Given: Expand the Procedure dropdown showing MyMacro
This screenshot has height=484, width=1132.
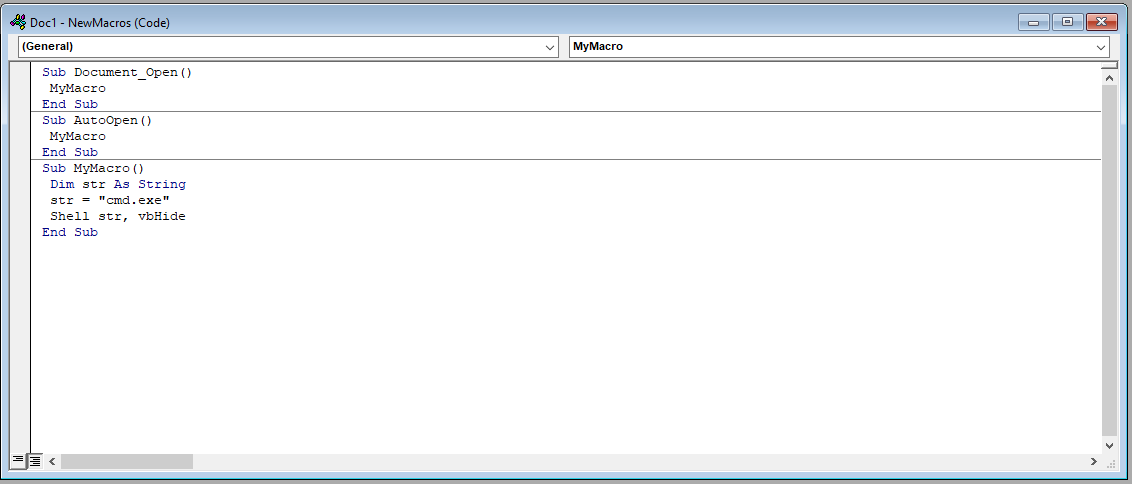Looking at the screenshot, I should click(x=1101, y=47).
